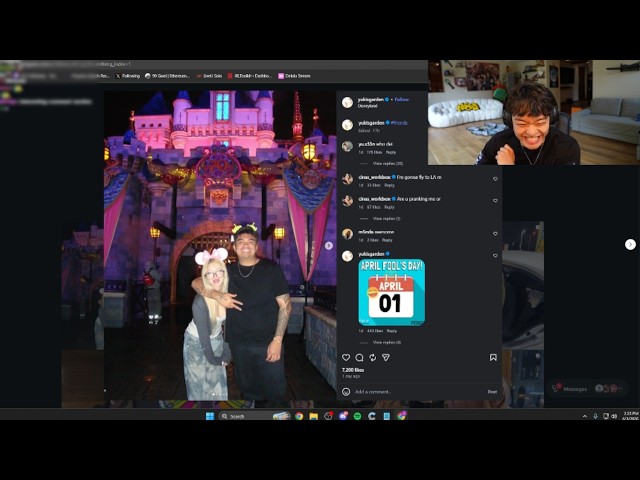Open m5nda commenter's avatar

(x=347, y=234)
